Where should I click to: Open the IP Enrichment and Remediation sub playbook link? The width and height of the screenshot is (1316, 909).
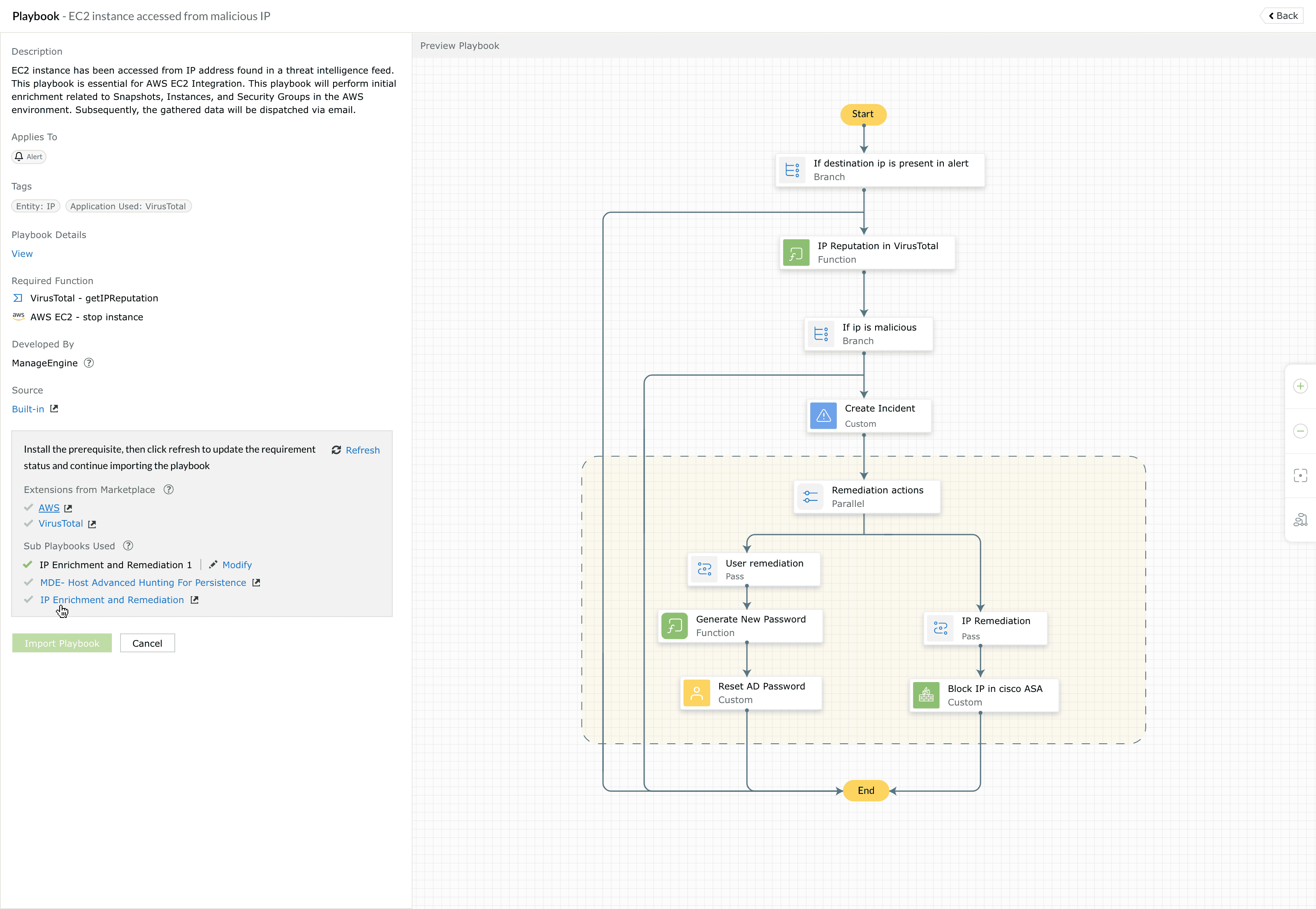click(112, 600)
